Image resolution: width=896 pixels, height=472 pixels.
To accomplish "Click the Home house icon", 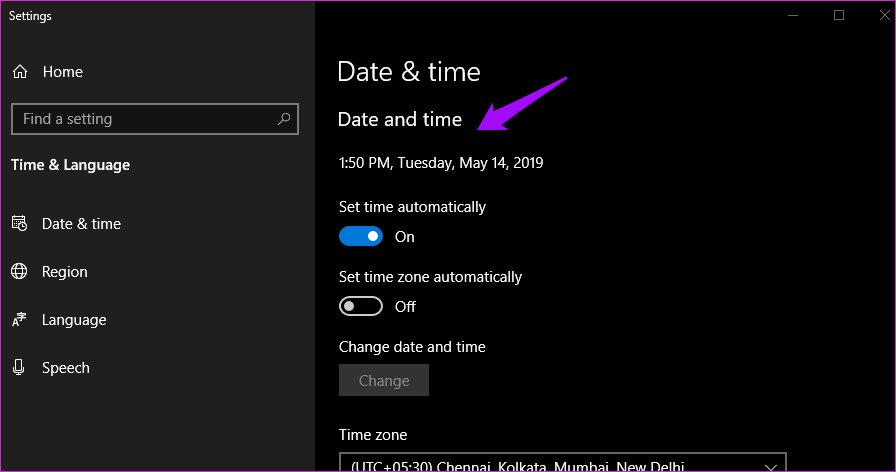I will click(x=19, y=72).
